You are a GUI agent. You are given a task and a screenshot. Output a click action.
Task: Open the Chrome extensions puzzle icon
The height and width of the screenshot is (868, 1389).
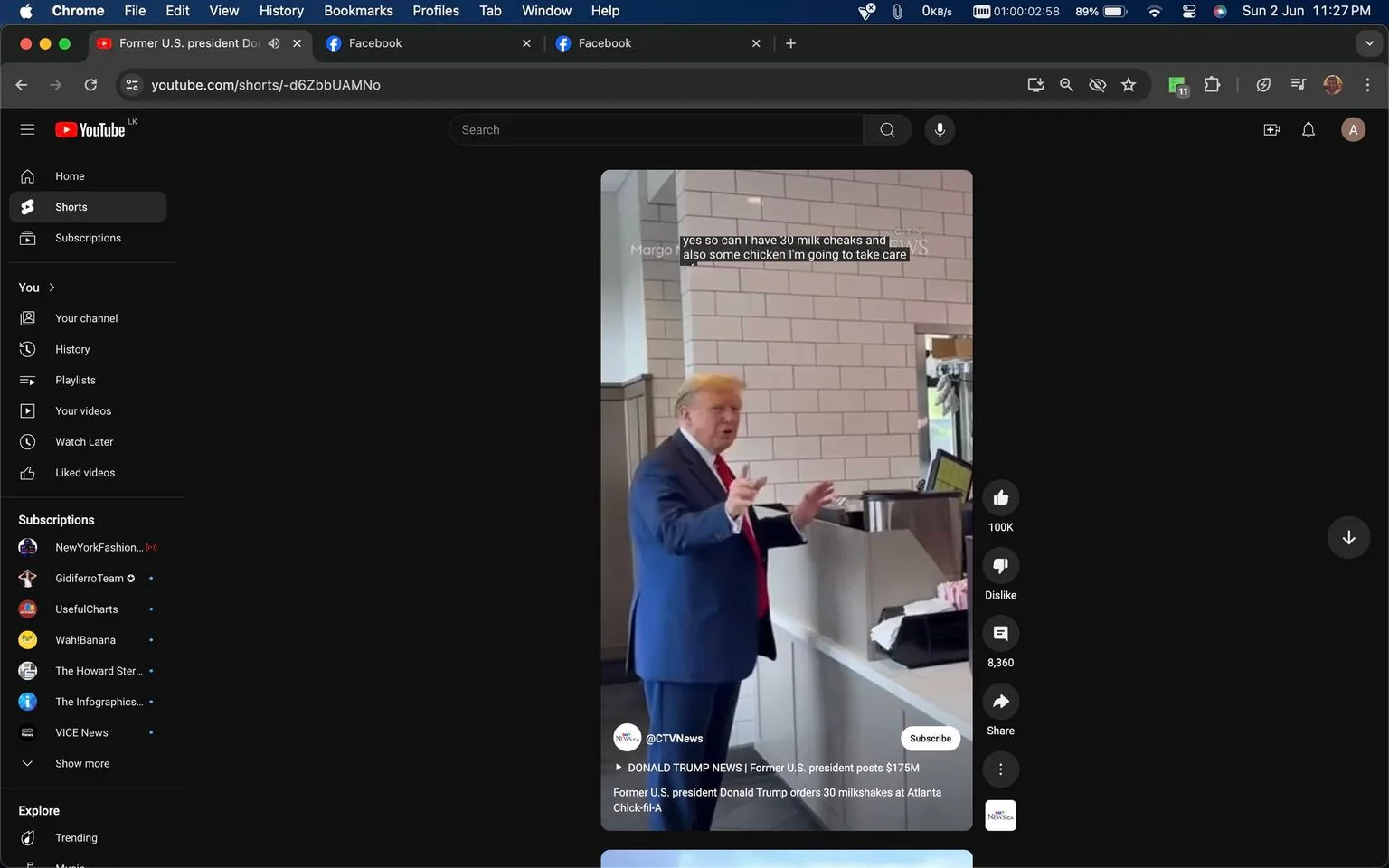pos(1212,84)
